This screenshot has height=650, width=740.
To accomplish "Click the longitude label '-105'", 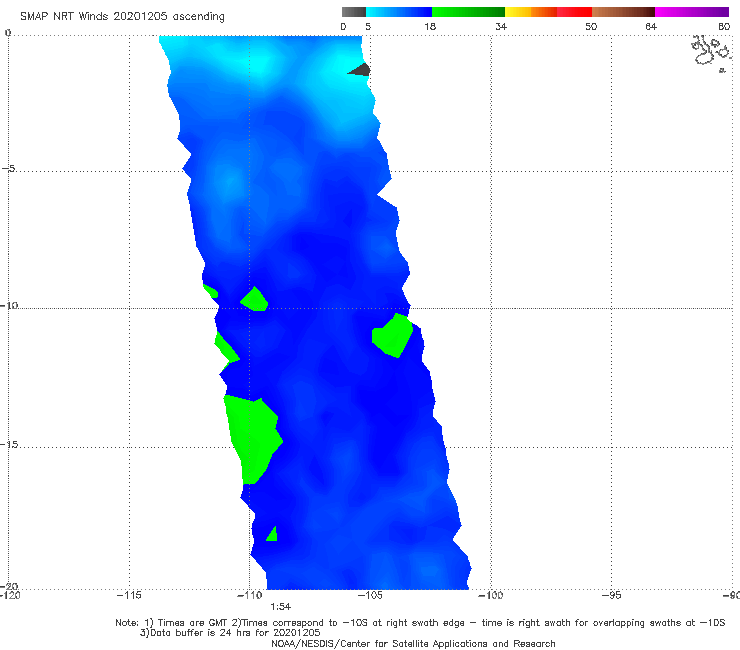I will (x=370, y=595).
